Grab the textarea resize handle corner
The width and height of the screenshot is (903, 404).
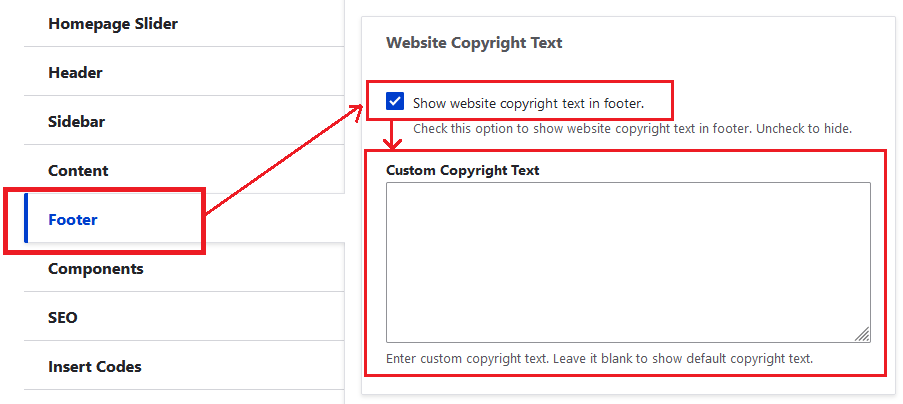(x=862, y=335)
